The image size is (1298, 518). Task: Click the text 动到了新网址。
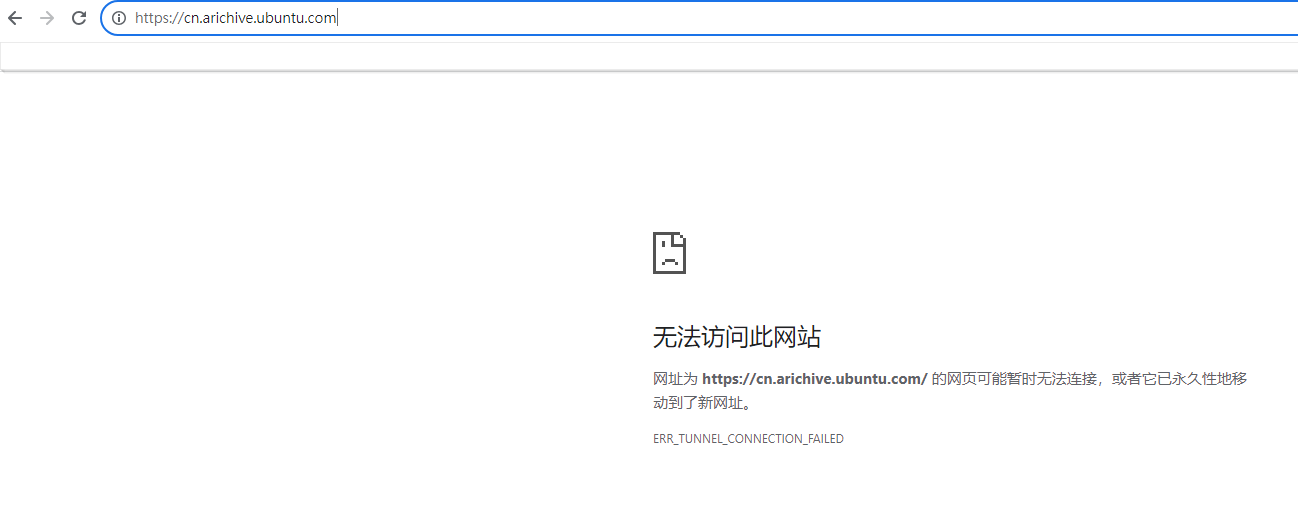click(x=702, y=403)
